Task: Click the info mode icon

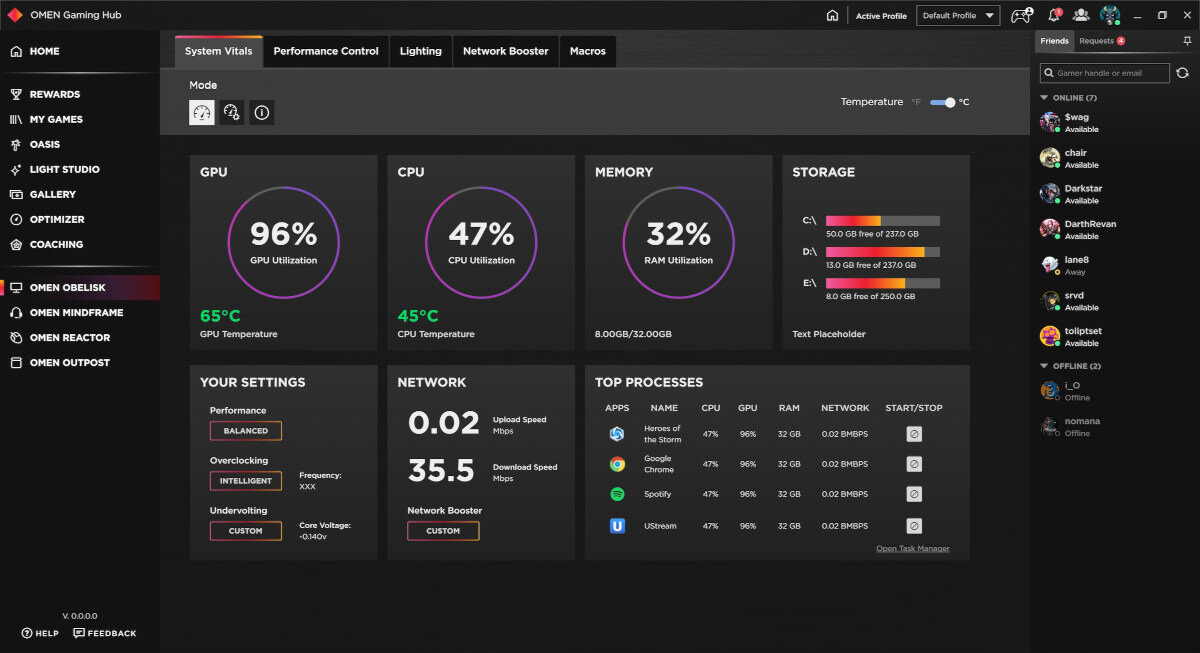Action: pos(261,113)
